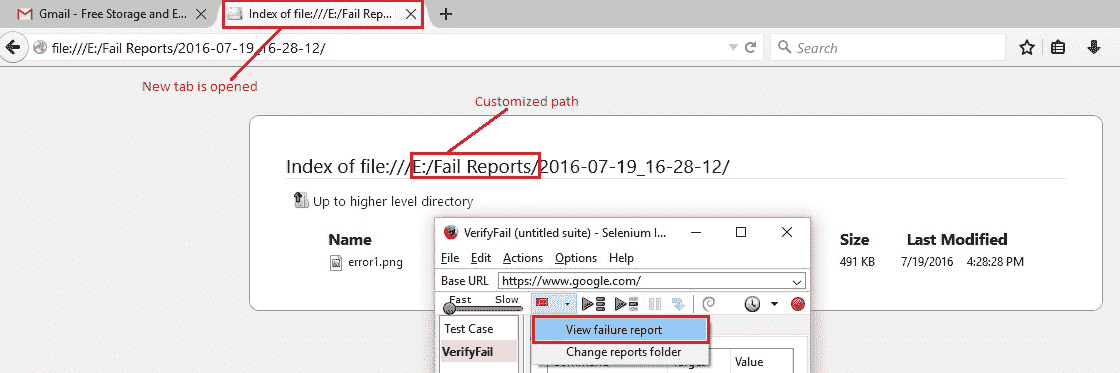Follow the Up to higher level directory link
Image resolution: width=1120 pixels, height=373 pixels.
(x=393, y=202)
